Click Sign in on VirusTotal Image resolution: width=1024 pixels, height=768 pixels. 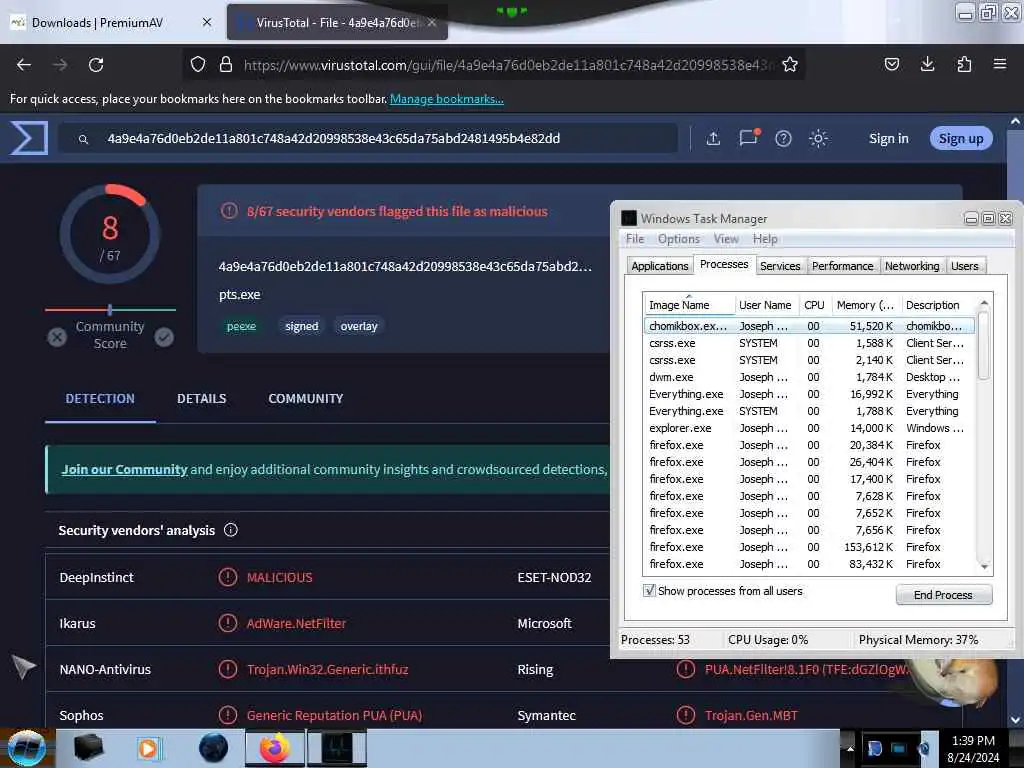coord(888,138)
